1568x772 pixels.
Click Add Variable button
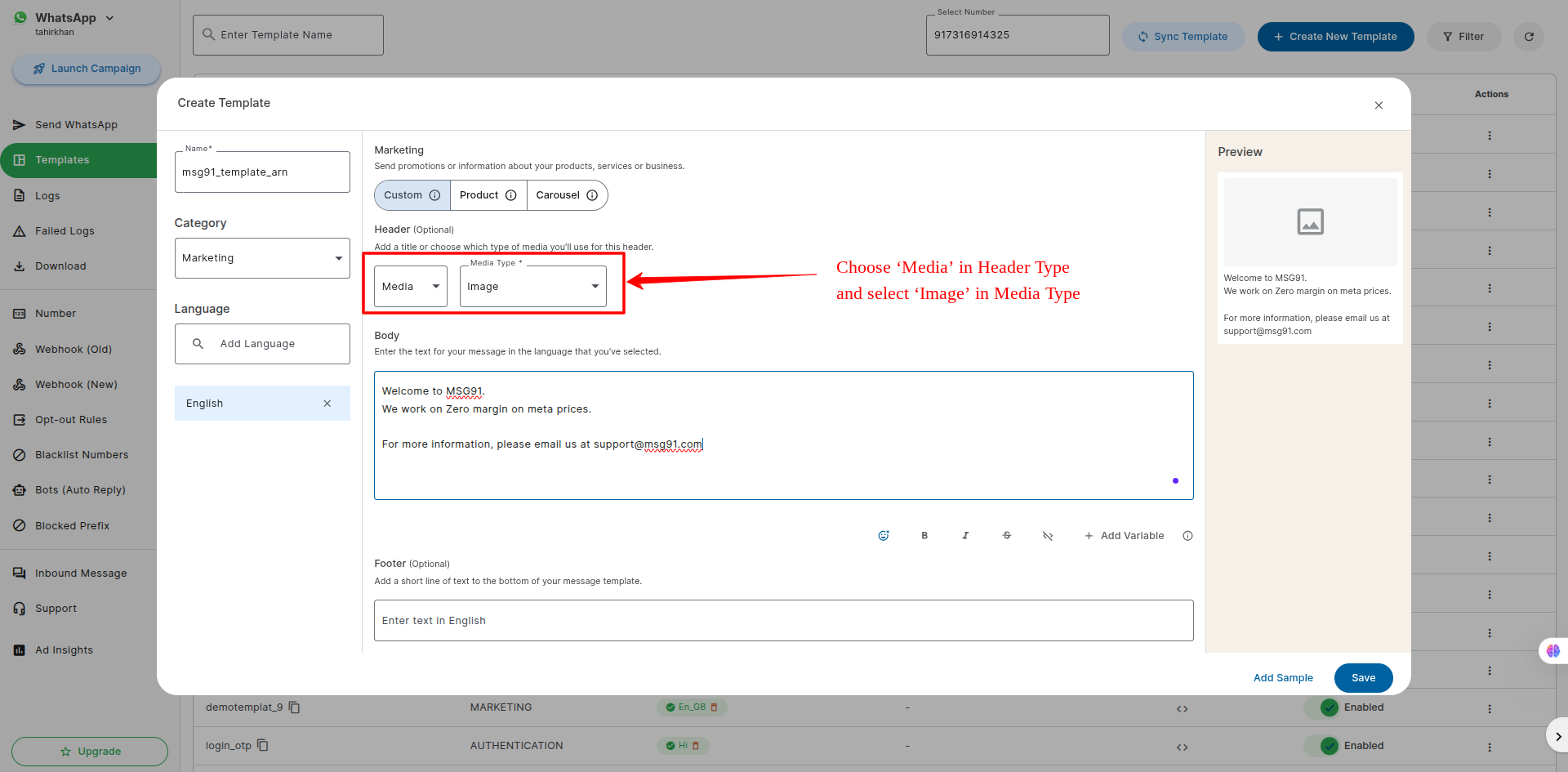click(x=1124, y=536)
